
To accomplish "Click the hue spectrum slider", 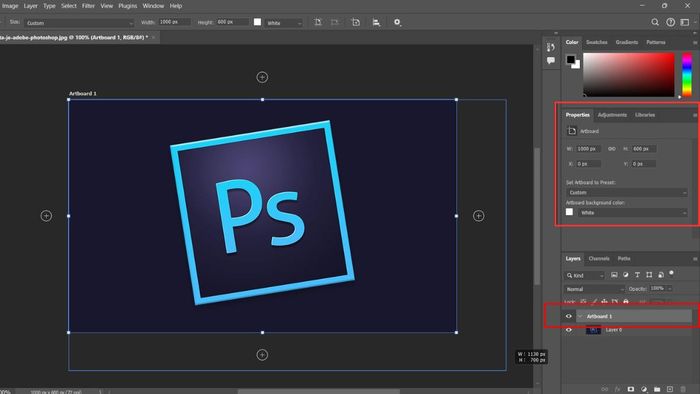I will tap(687, 74).
